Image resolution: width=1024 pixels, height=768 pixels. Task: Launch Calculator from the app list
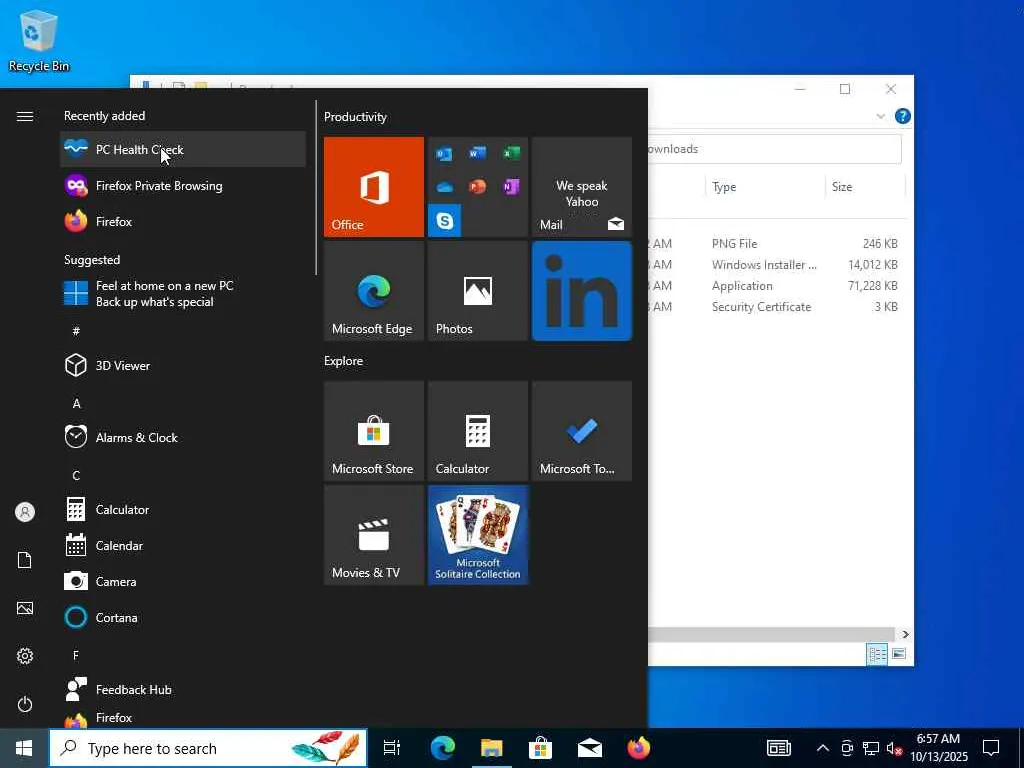(183, 509)
